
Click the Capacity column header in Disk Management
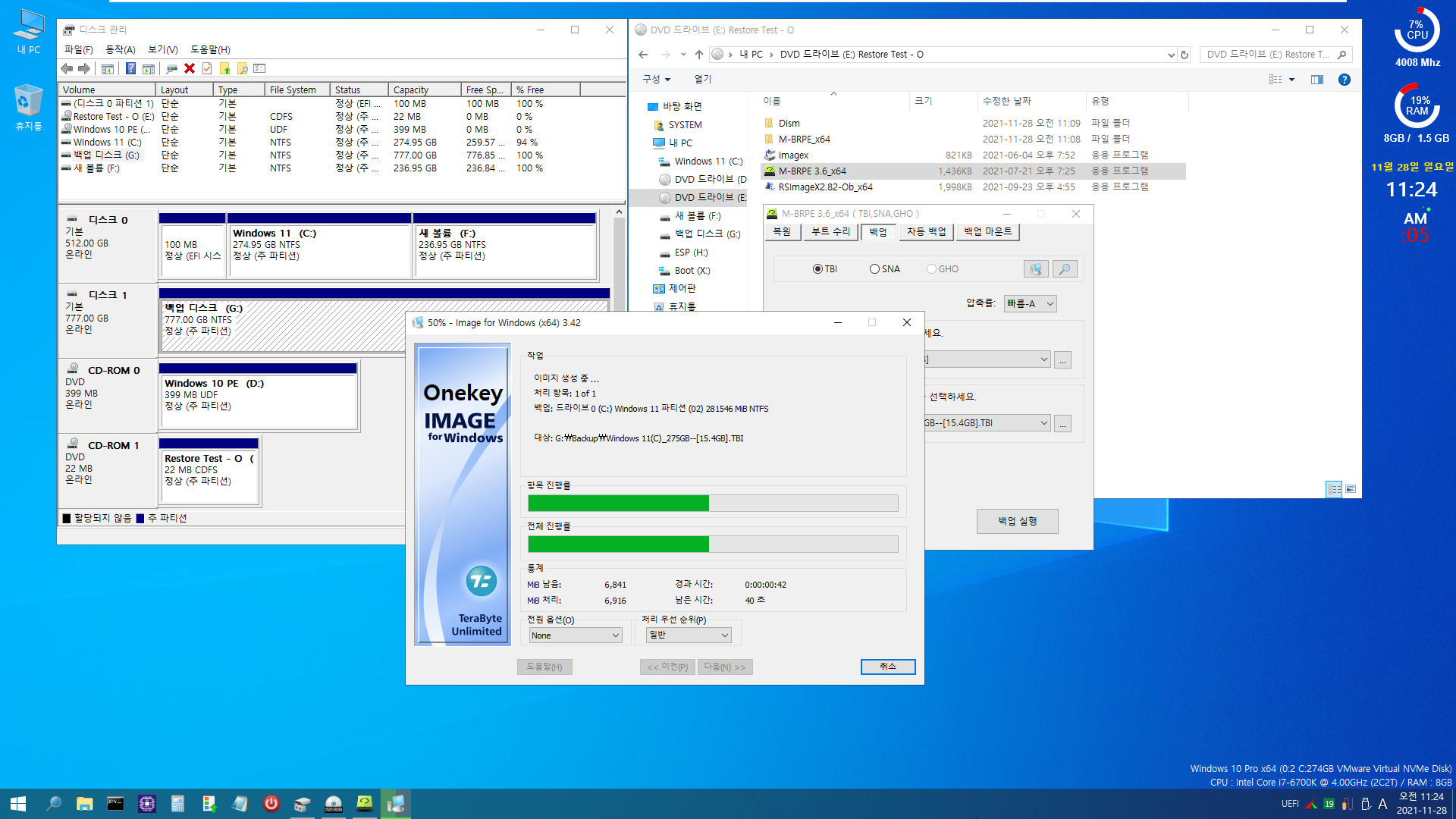[425, 89]
